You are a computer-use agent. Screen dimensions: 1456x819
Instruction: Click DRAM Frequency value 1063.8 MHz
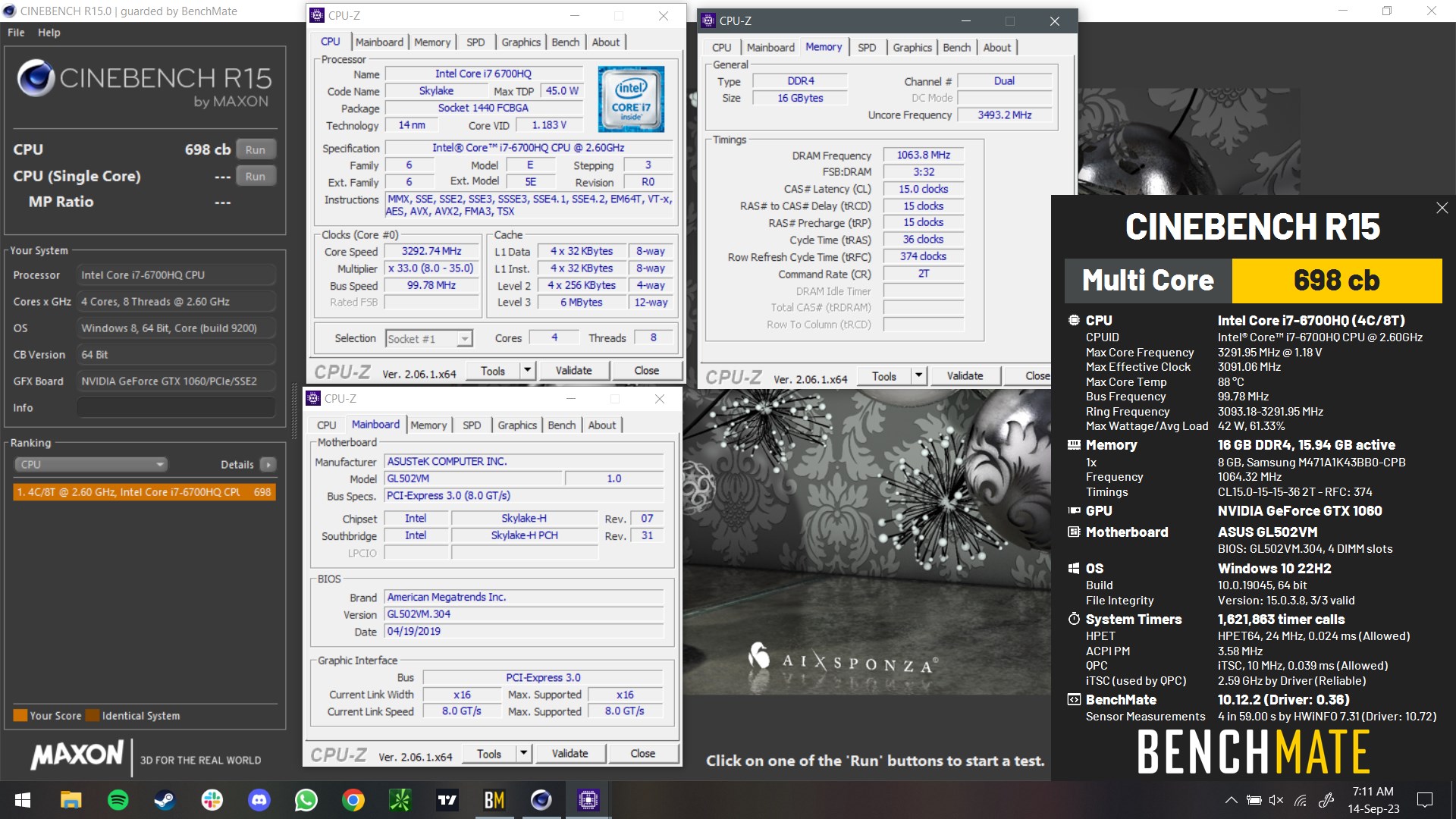click(923, 155)
